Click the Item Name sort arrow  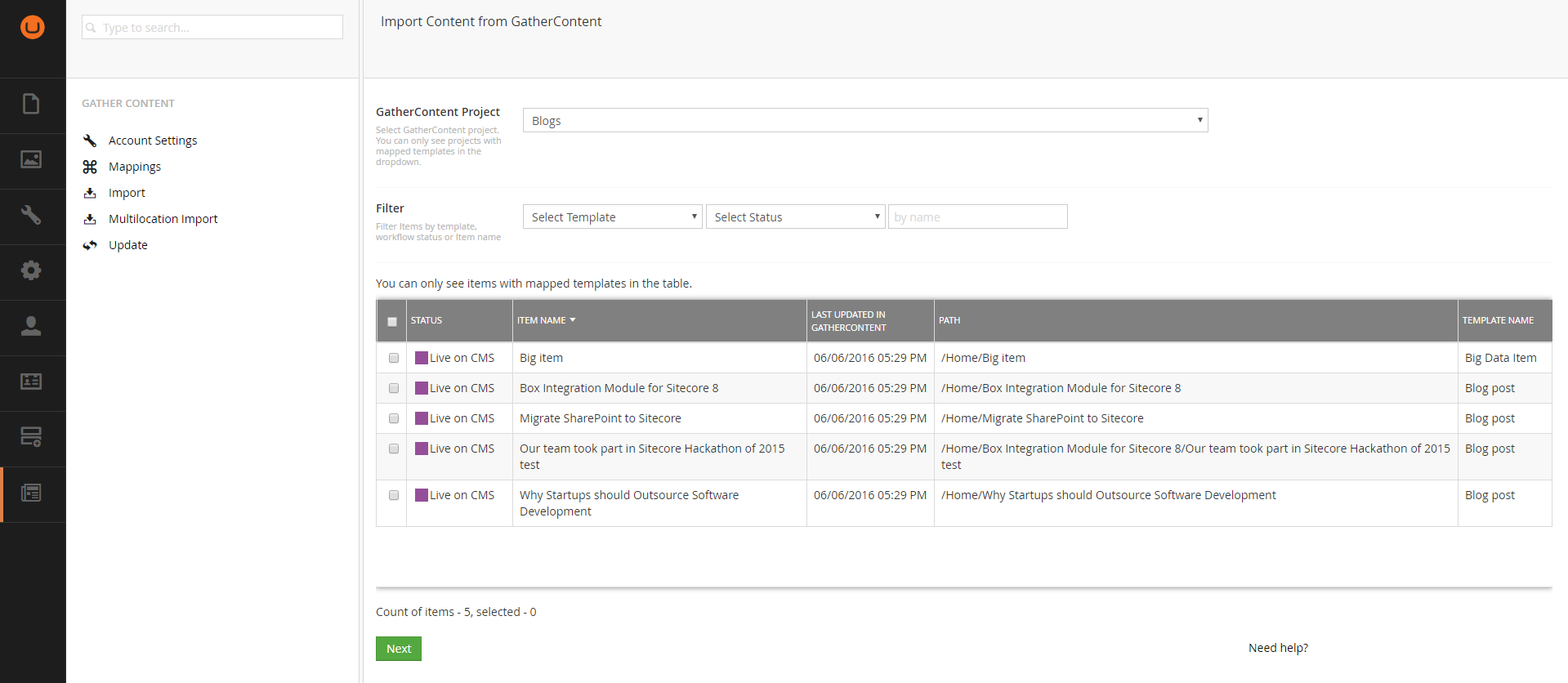point(573,320)
